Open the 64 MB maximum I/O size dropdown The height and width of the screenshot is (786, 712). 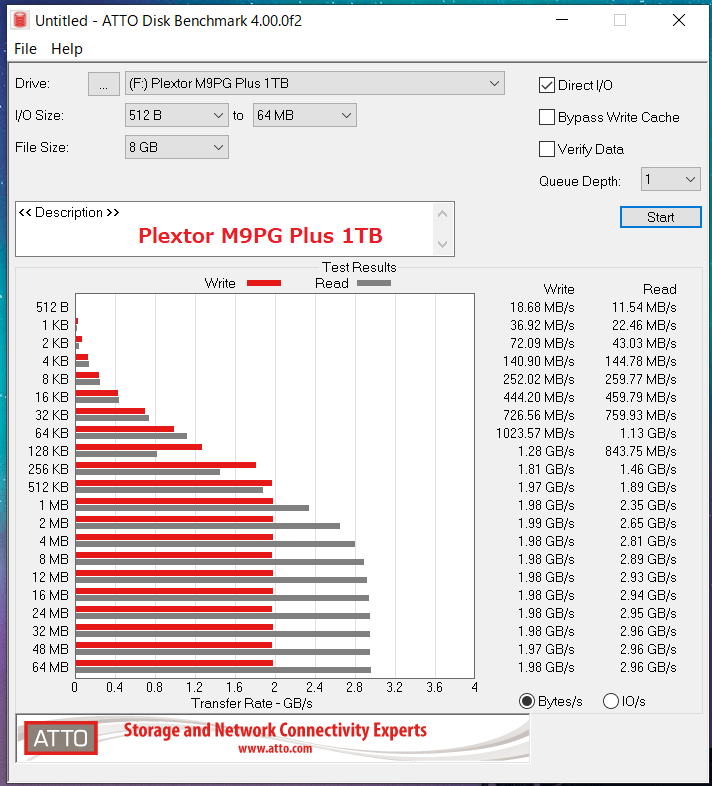point(304,115)
